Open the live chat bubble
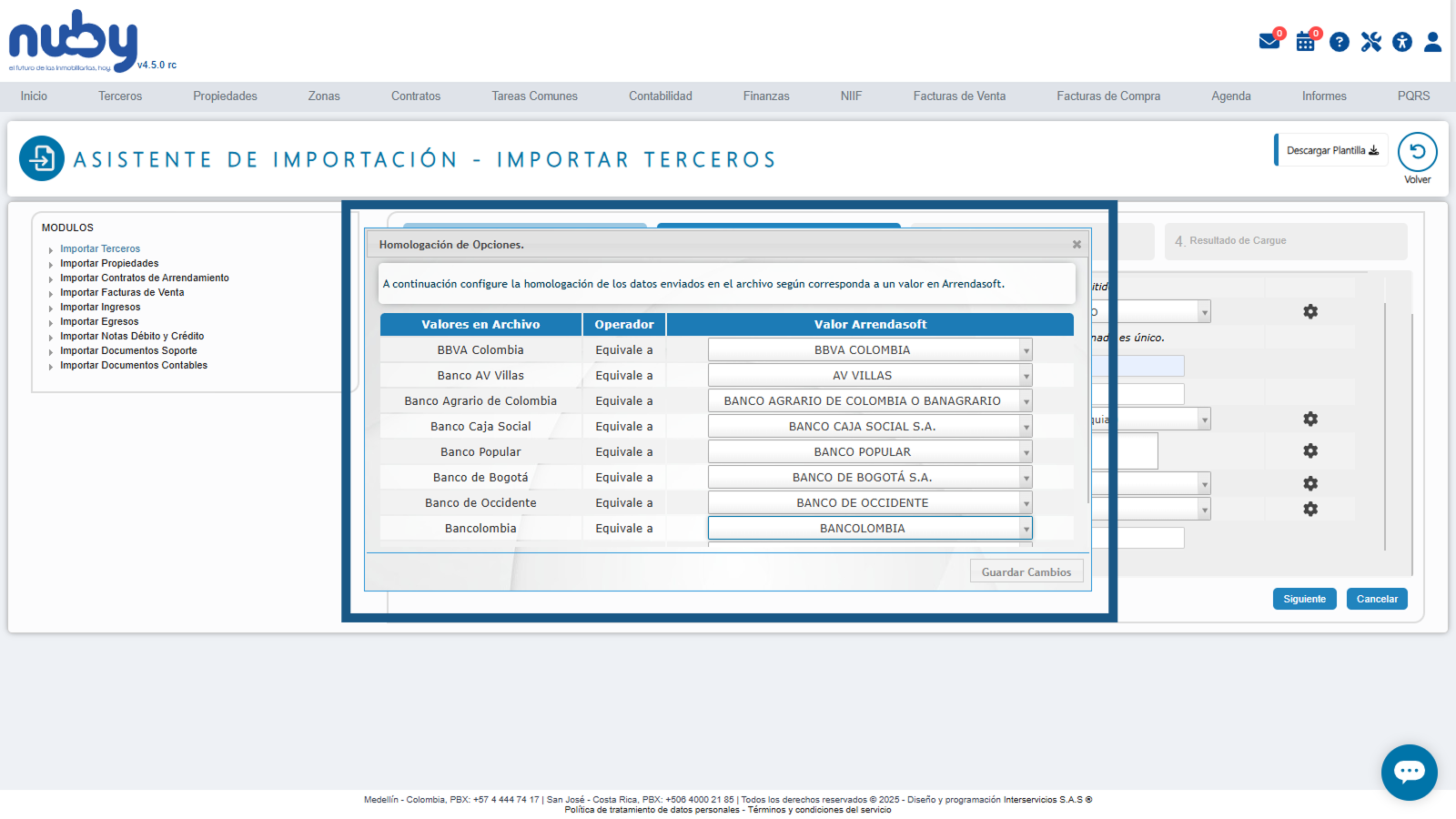Viewport: 1456px width, 819px height. click(1410, 773)
